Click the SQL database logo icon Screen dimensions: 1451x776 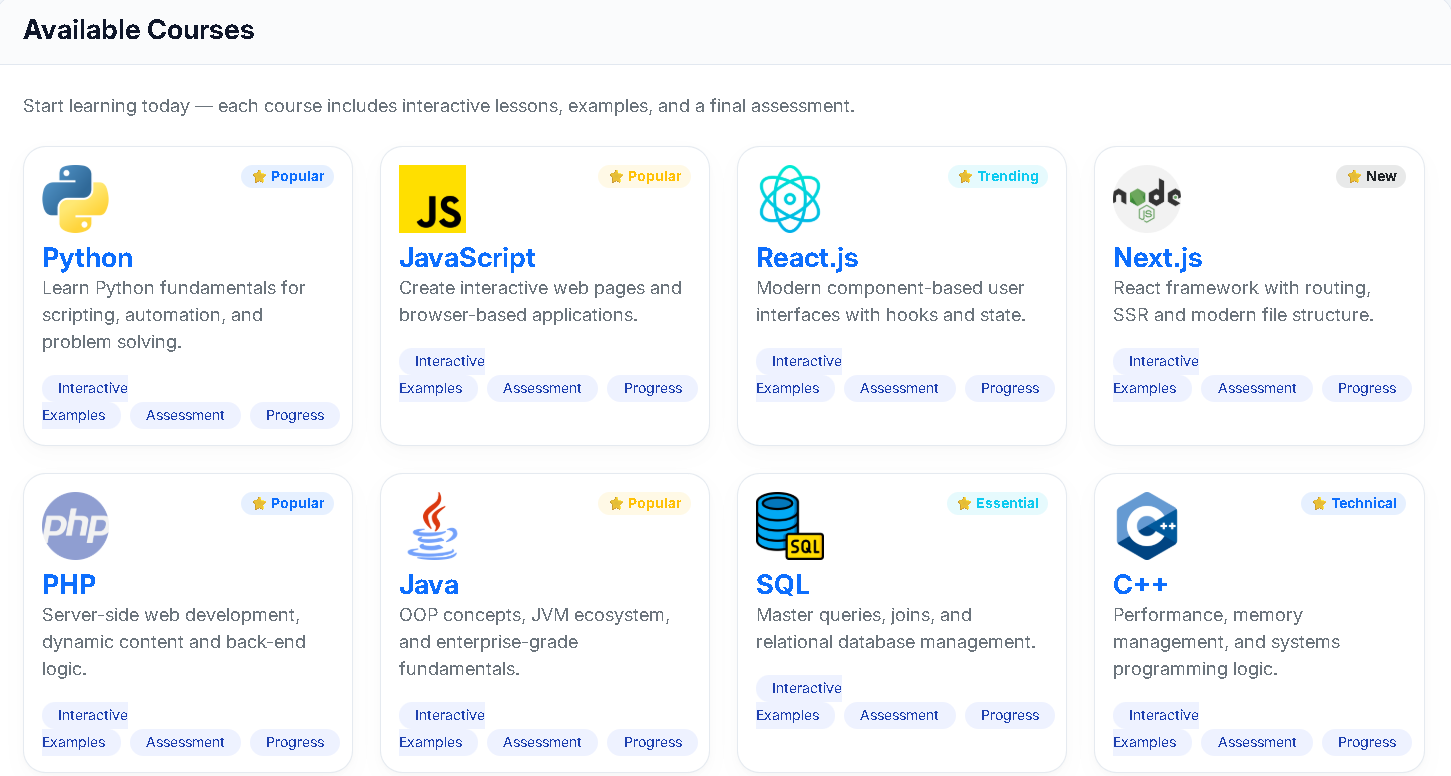[789, 526]
